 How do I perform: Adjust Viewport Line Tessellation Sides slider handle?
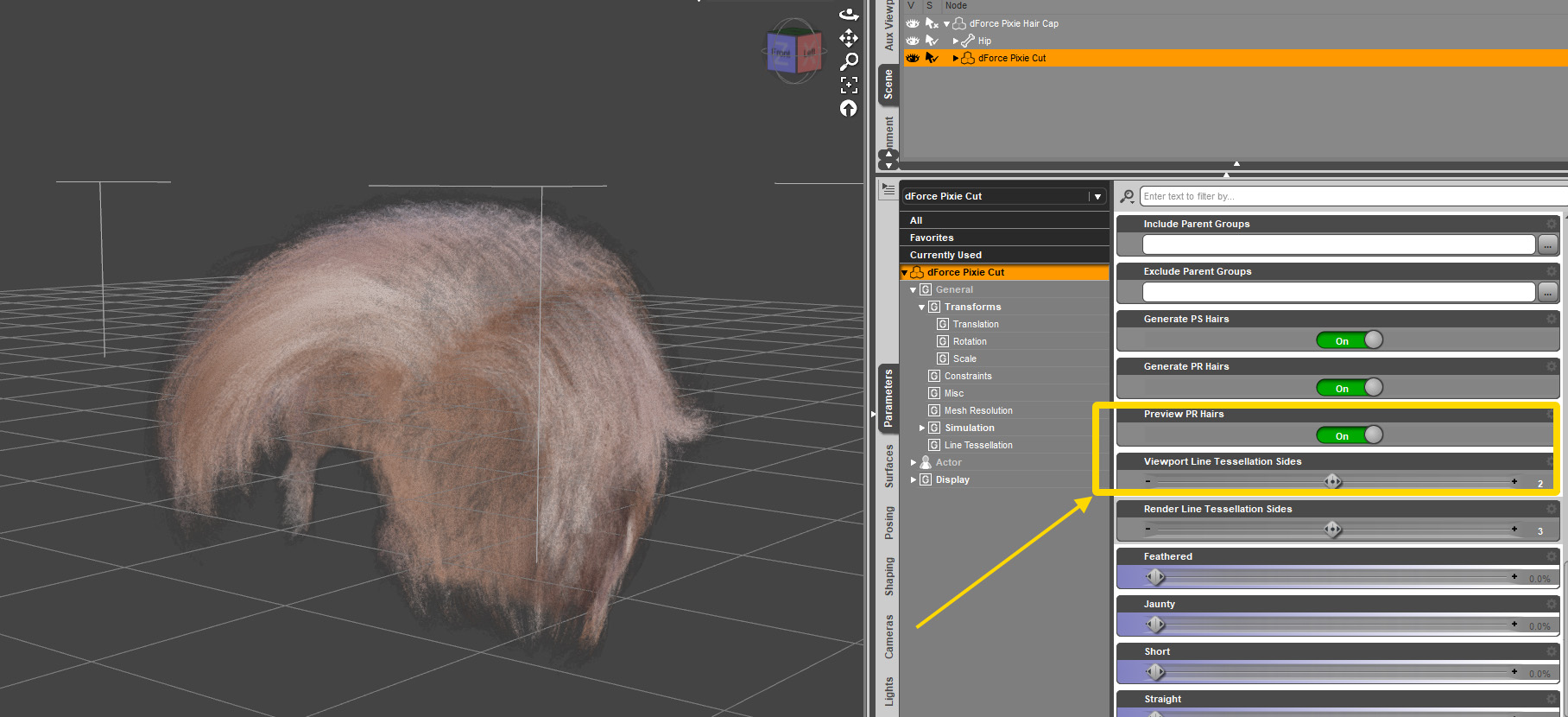(1333, 481)
